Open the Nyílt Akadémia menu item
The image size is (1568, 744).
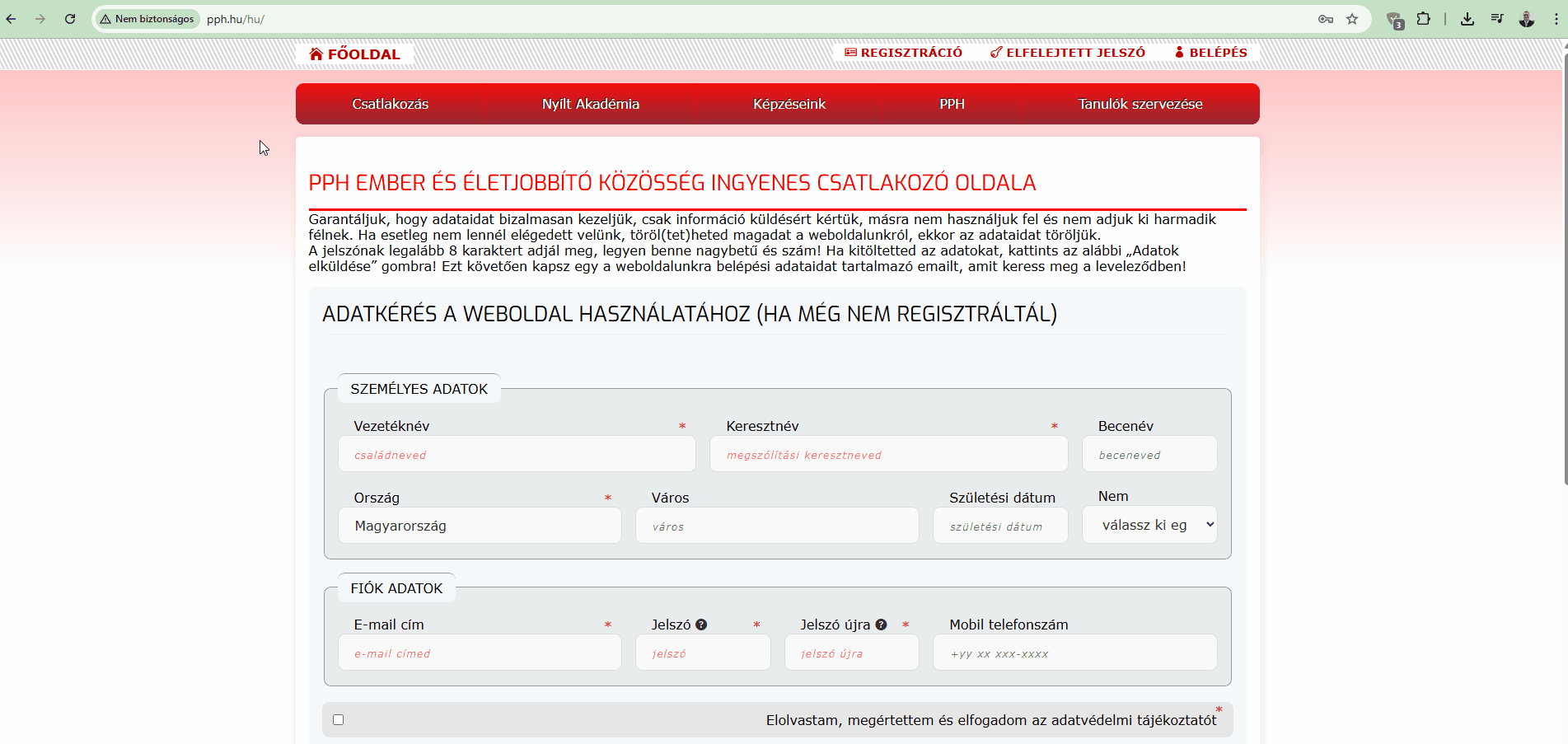point(590,104)
